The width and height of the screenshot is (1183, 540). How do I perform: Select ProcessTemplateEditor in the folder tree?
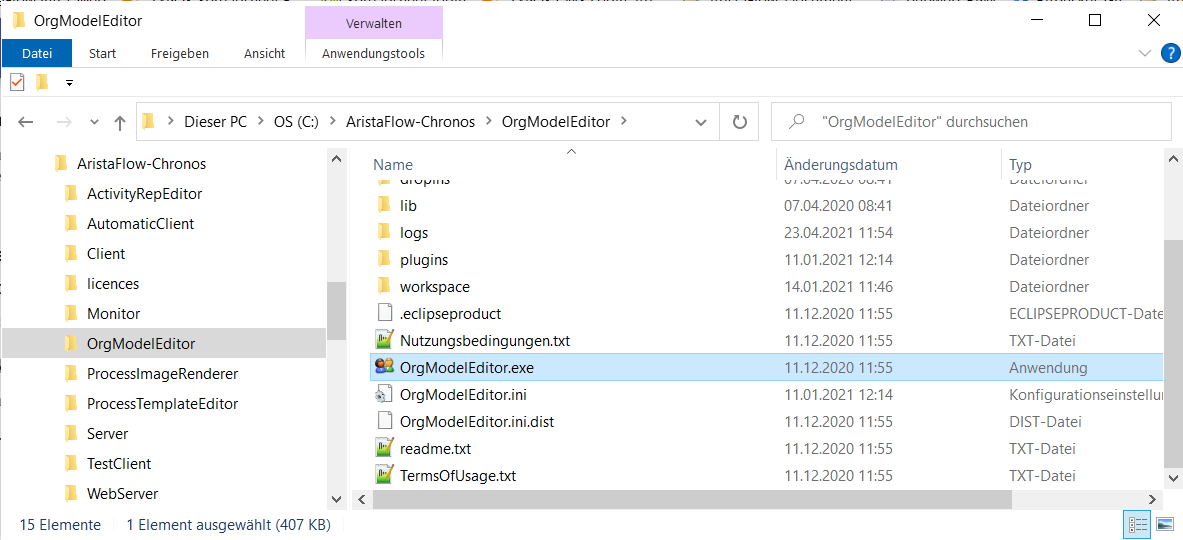coord(162,404)
